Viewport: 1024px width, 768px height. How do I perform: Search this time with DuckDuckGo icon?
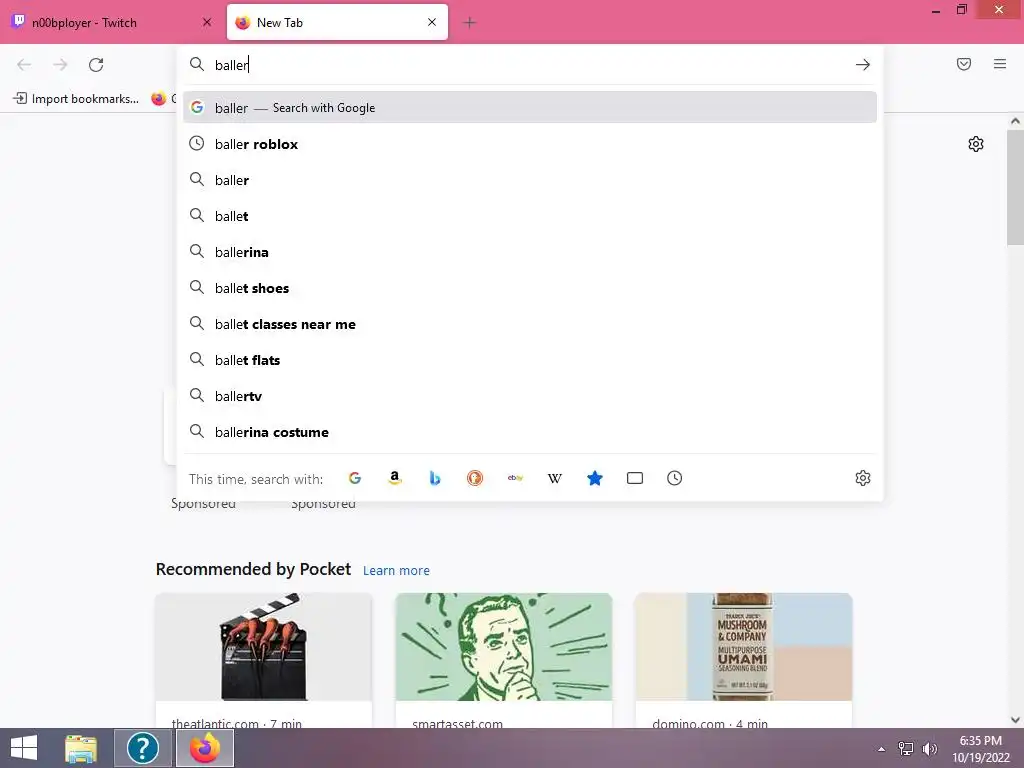point(475,478)
